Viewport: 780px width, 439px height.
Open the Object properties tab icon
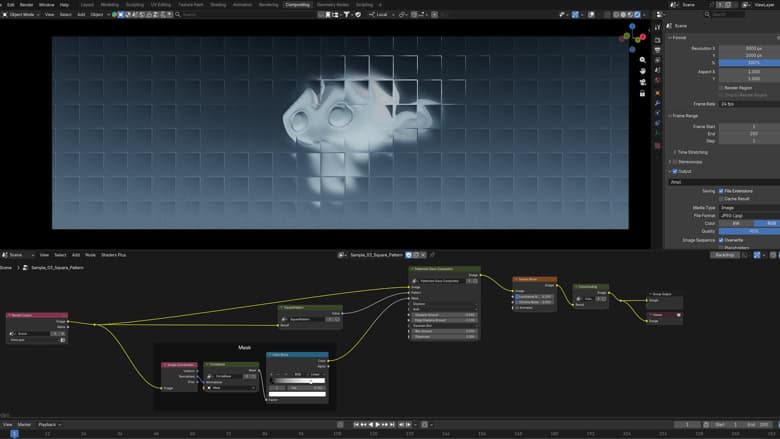pyautogui.click(x=658, y=93)
